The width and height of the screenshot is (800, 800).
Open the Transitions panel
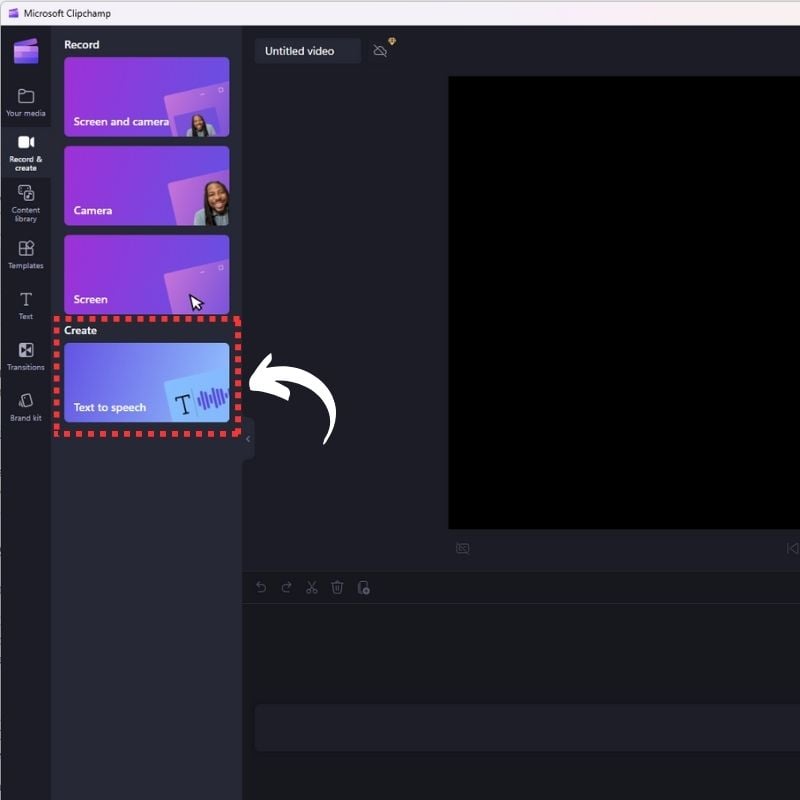pyautogui.click(x=25, y=355)
